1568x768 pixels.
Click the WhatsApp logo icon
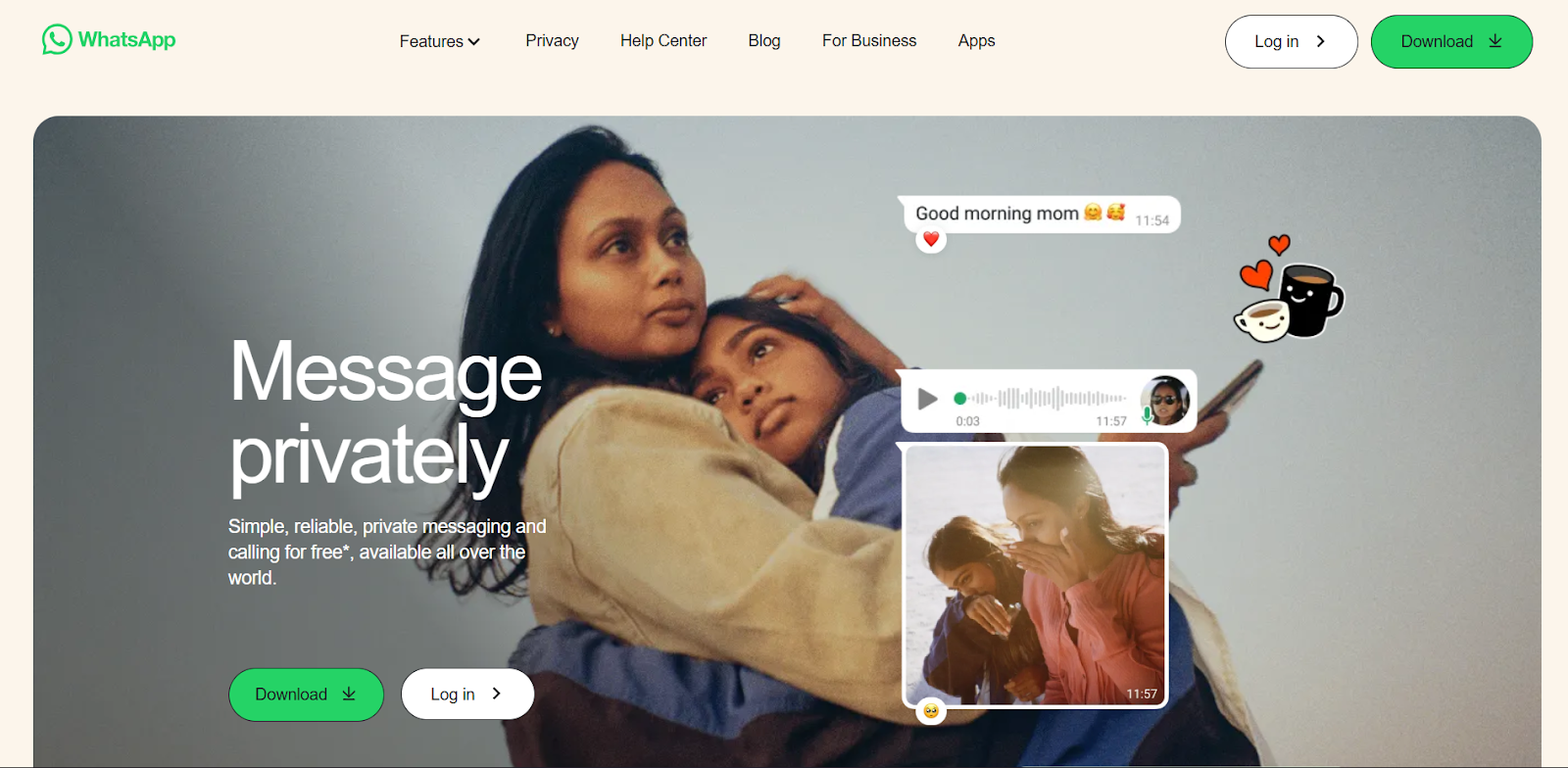57,39
